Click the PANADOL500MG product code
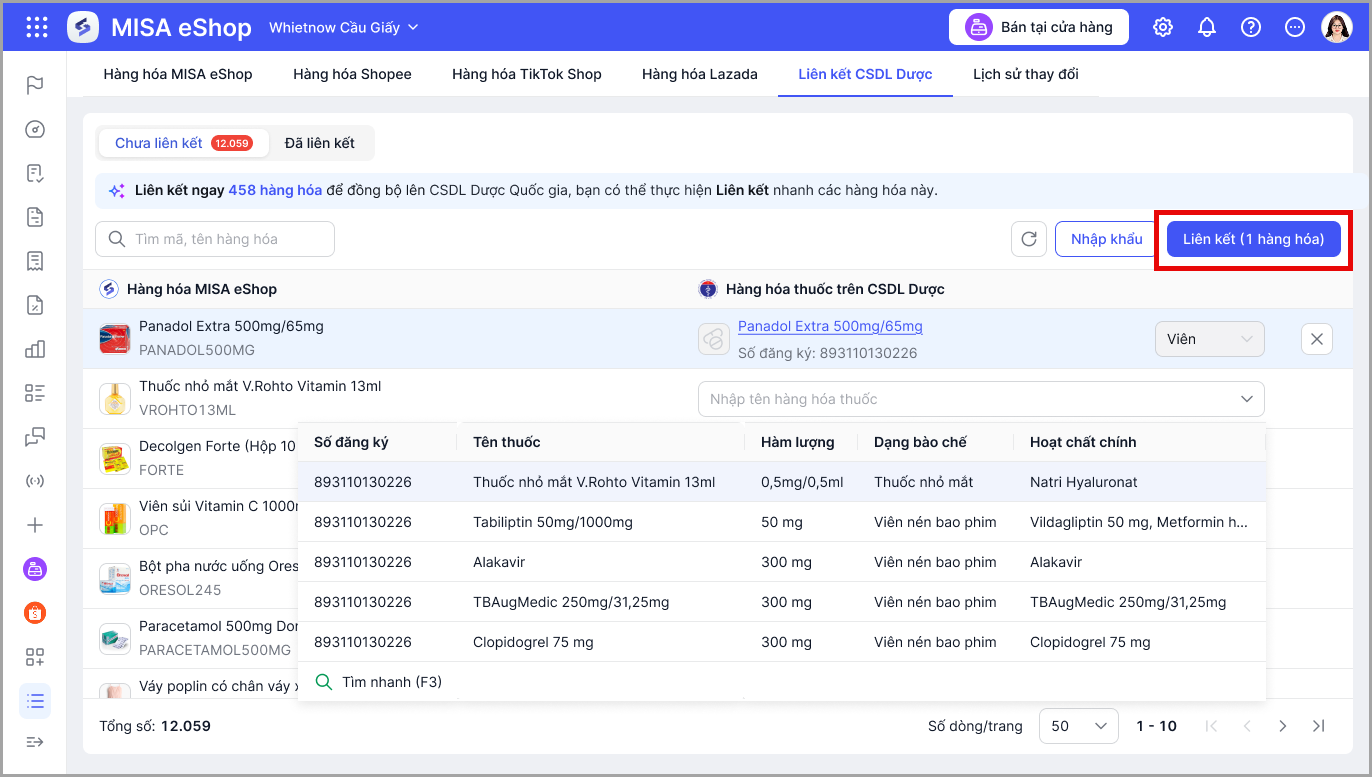The width and height of the screenshot is (1372, 777). [x=197, y=350]
